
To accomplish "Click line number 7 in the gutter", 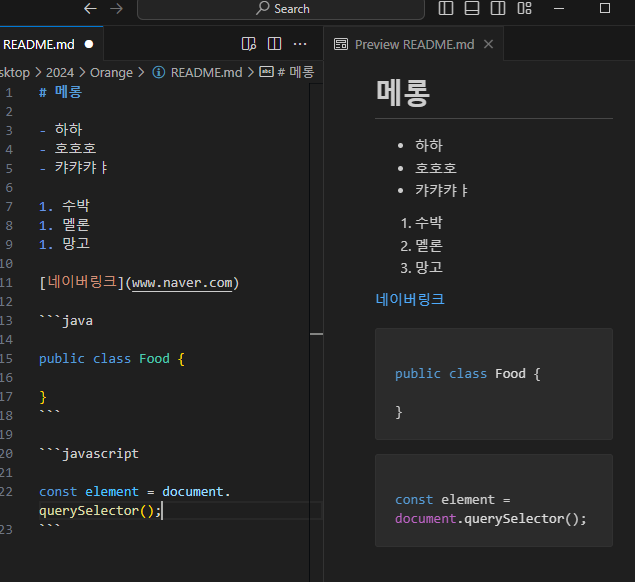I will click(9, 207).
